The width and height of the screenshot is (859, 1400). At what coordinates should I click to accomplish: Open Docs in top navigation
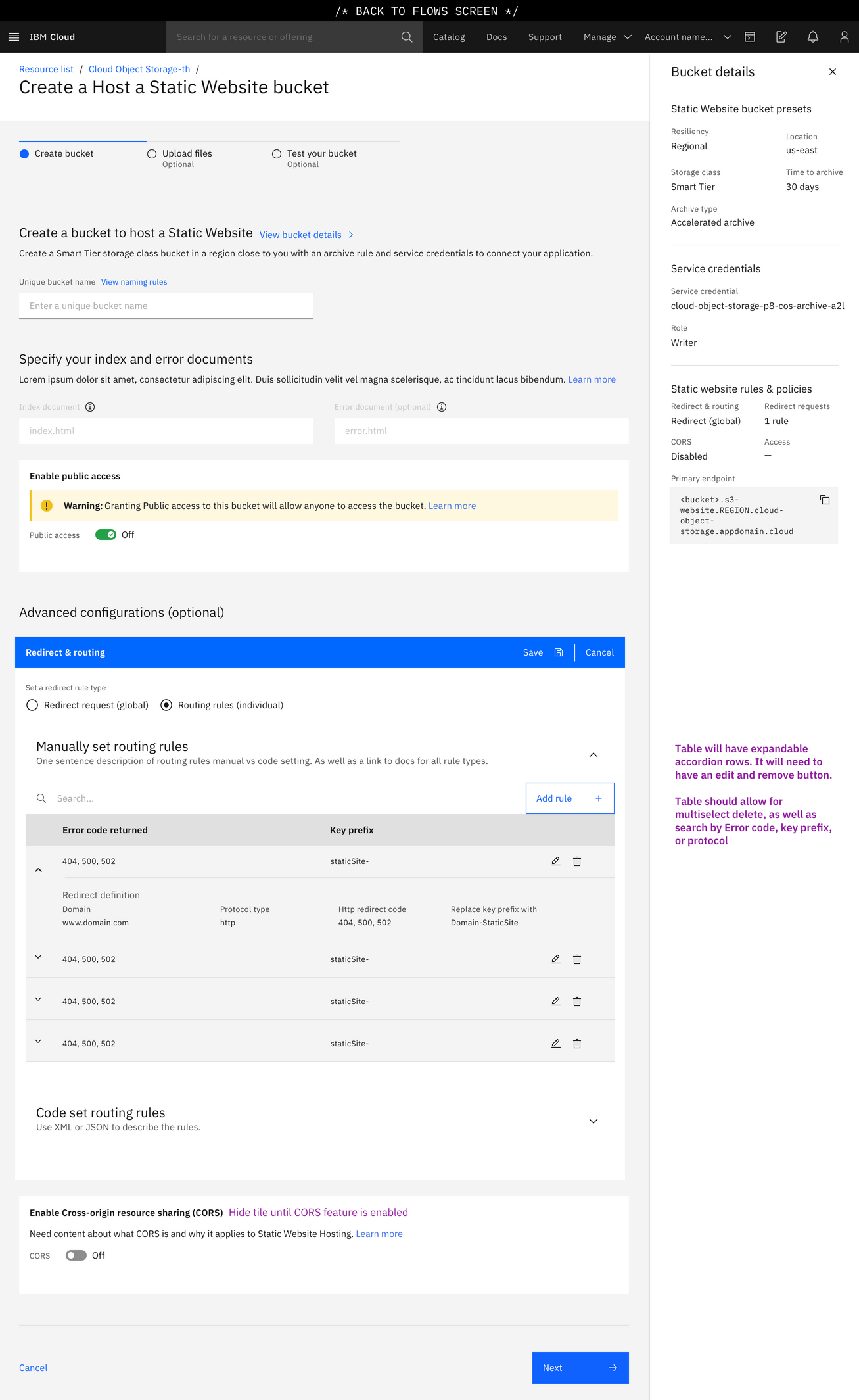pyautogui.click(x=496, y=37)
